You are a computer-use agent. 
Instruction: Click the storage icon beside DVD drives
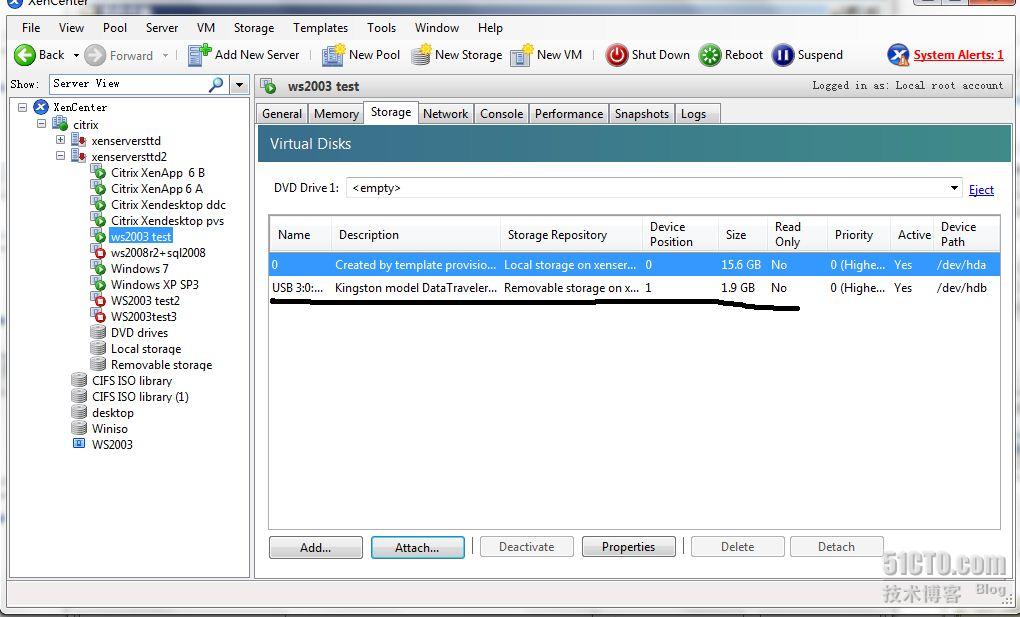coord(98,332)
